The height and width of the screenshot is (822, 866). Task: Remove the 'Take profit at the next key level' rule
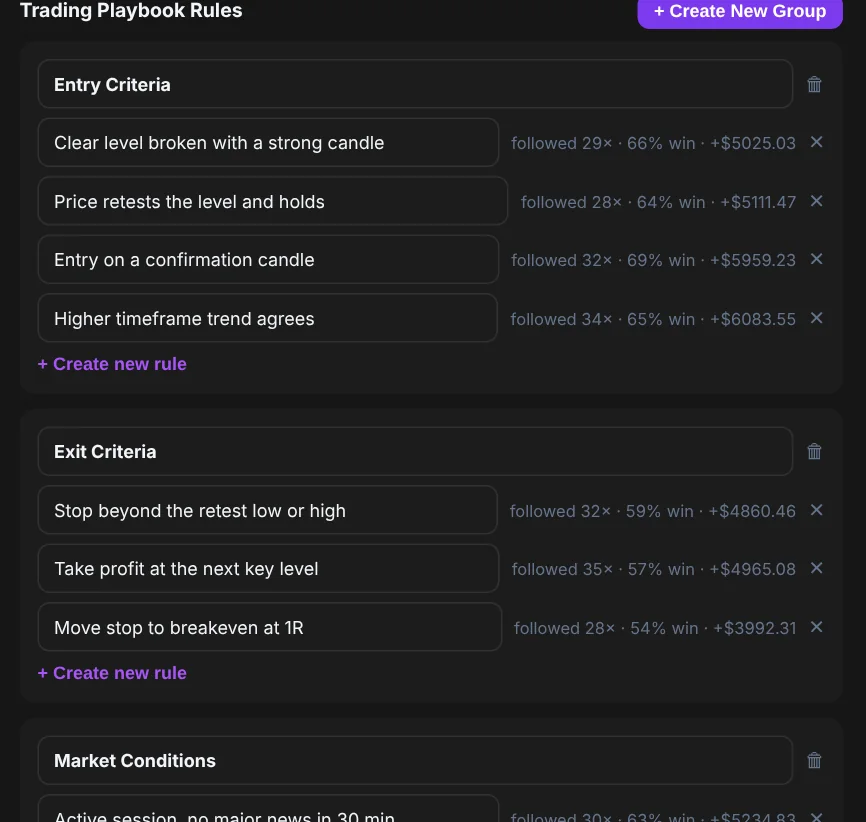pyautogui.click(x=816, y=568)
